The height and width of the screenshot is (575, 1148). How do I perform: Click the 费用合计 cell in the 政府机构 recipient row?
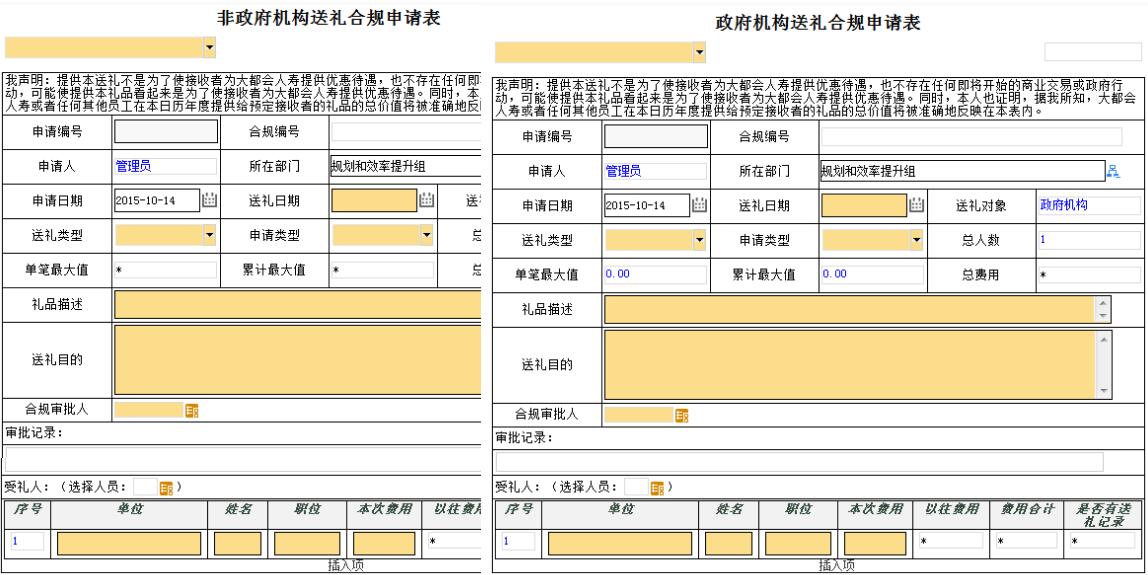1026,541
